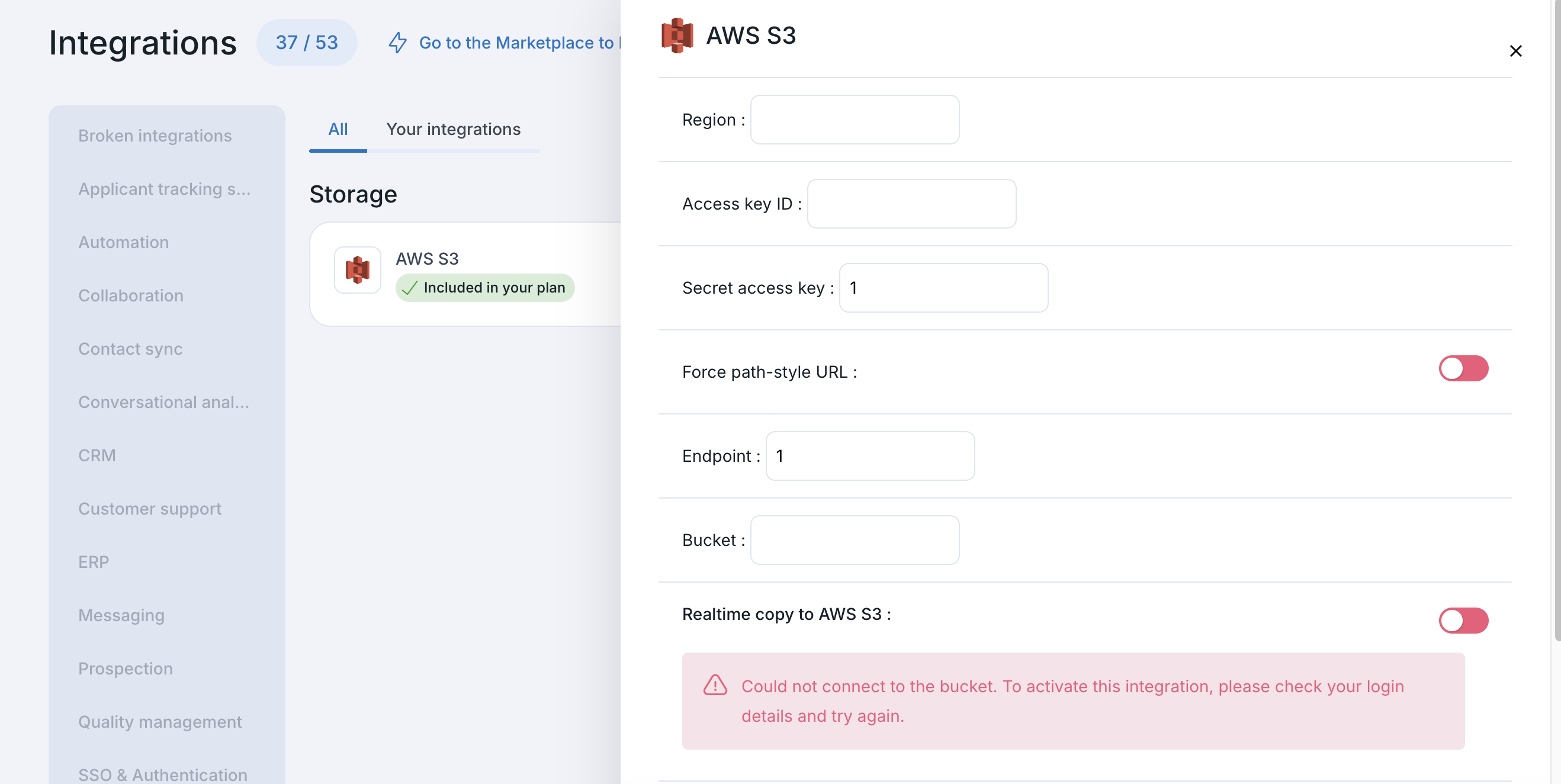Enable Realtime copy to AWS S3
This screenshot has height=784, width=1561.
(1463, 621)
